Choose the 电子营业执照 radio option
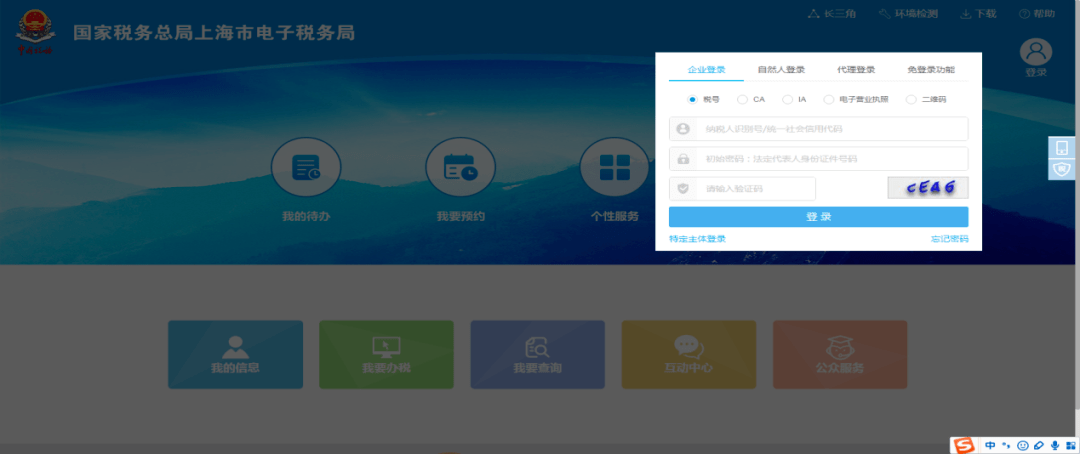The image size is (1080, 454). (x=829, y=99)
